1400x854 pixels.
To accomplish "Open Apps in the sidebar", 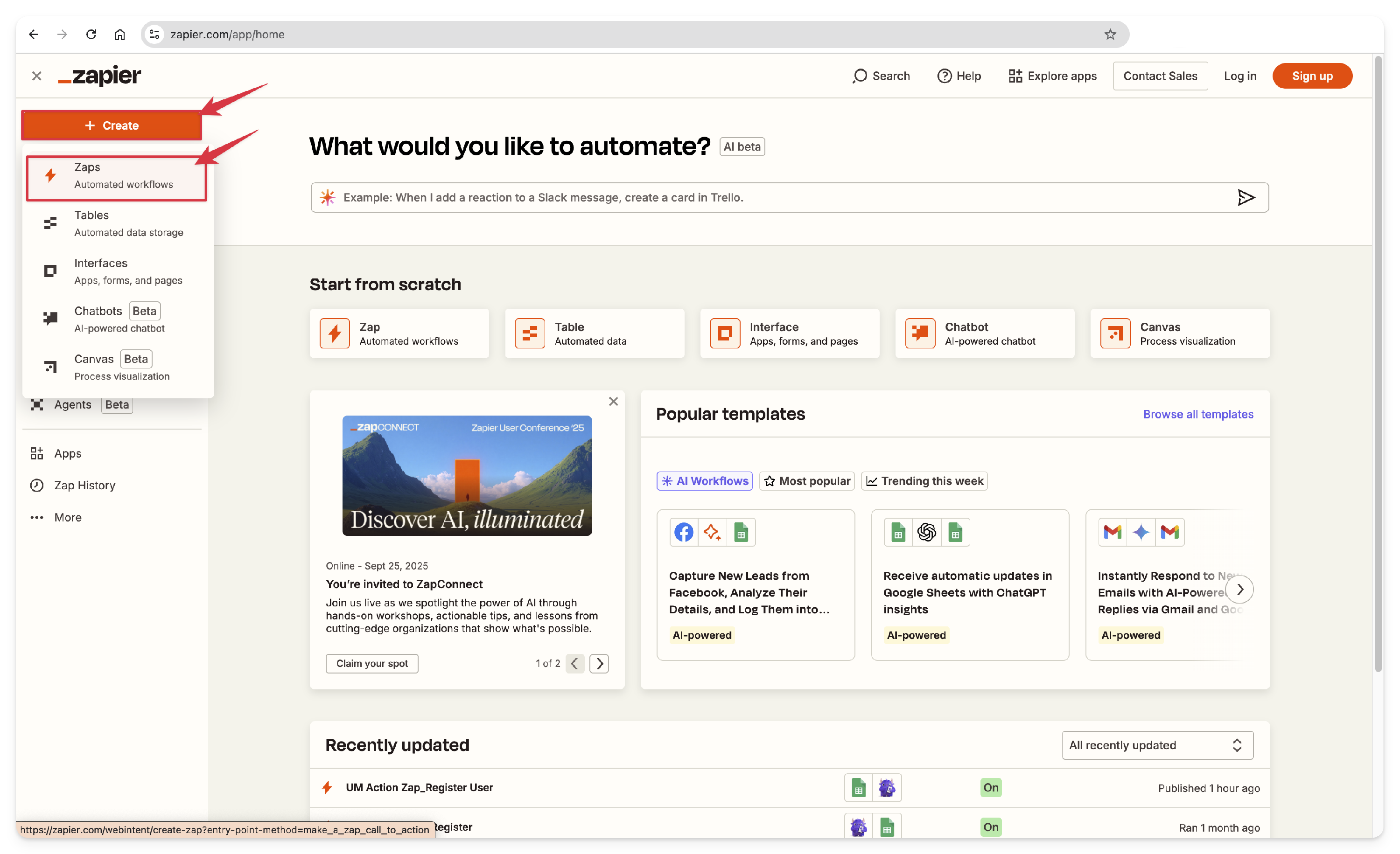I will click(56, 453).
